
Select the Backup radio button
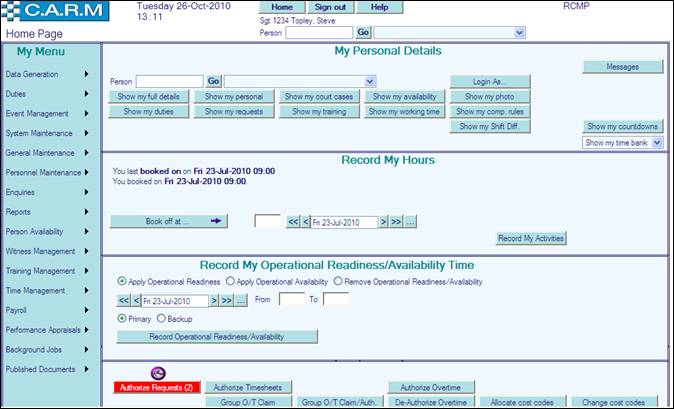pyautogui.click(x=160, y=318)
